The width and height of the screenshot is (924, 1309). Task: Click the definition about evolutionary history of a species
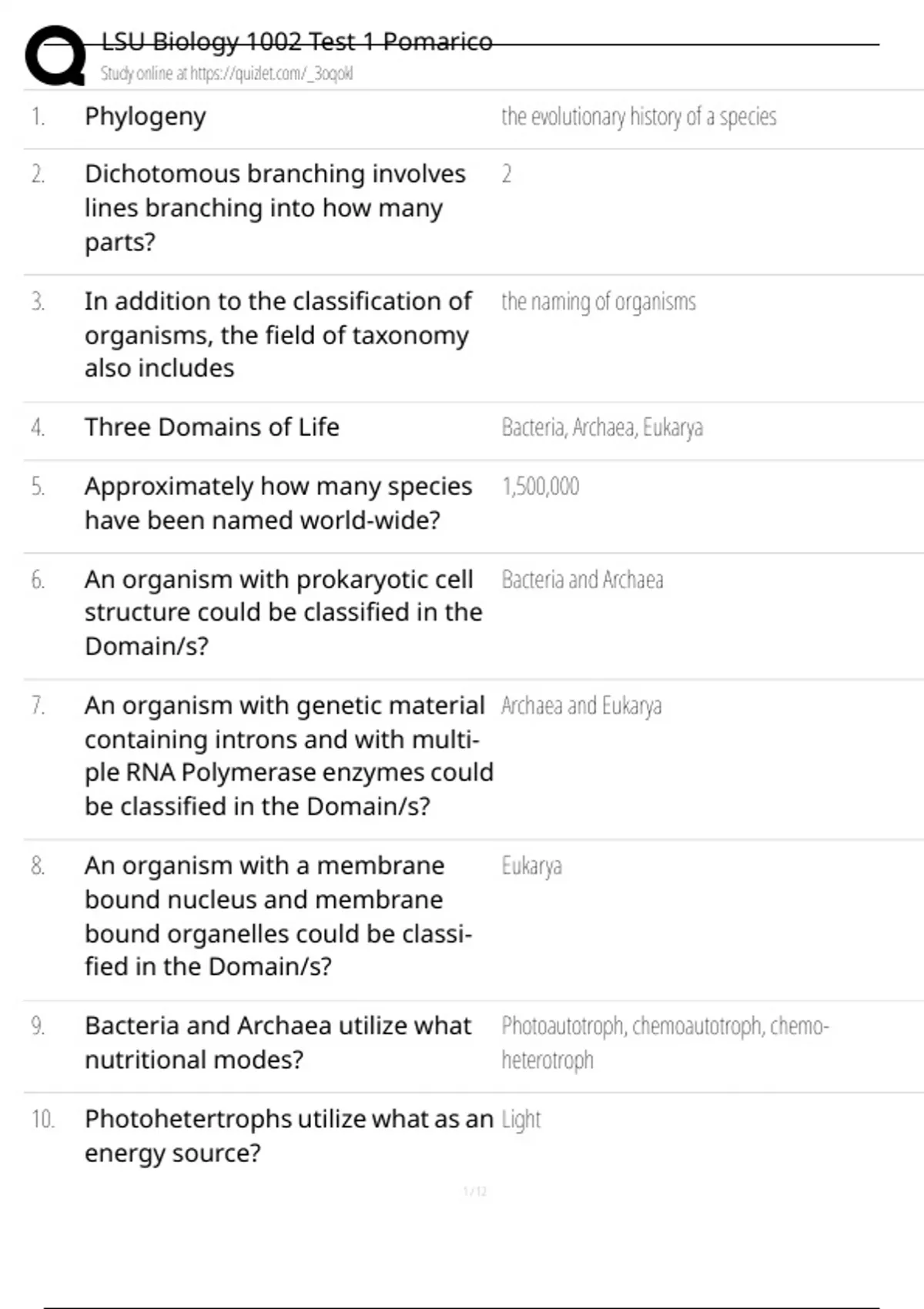point(638,117)
